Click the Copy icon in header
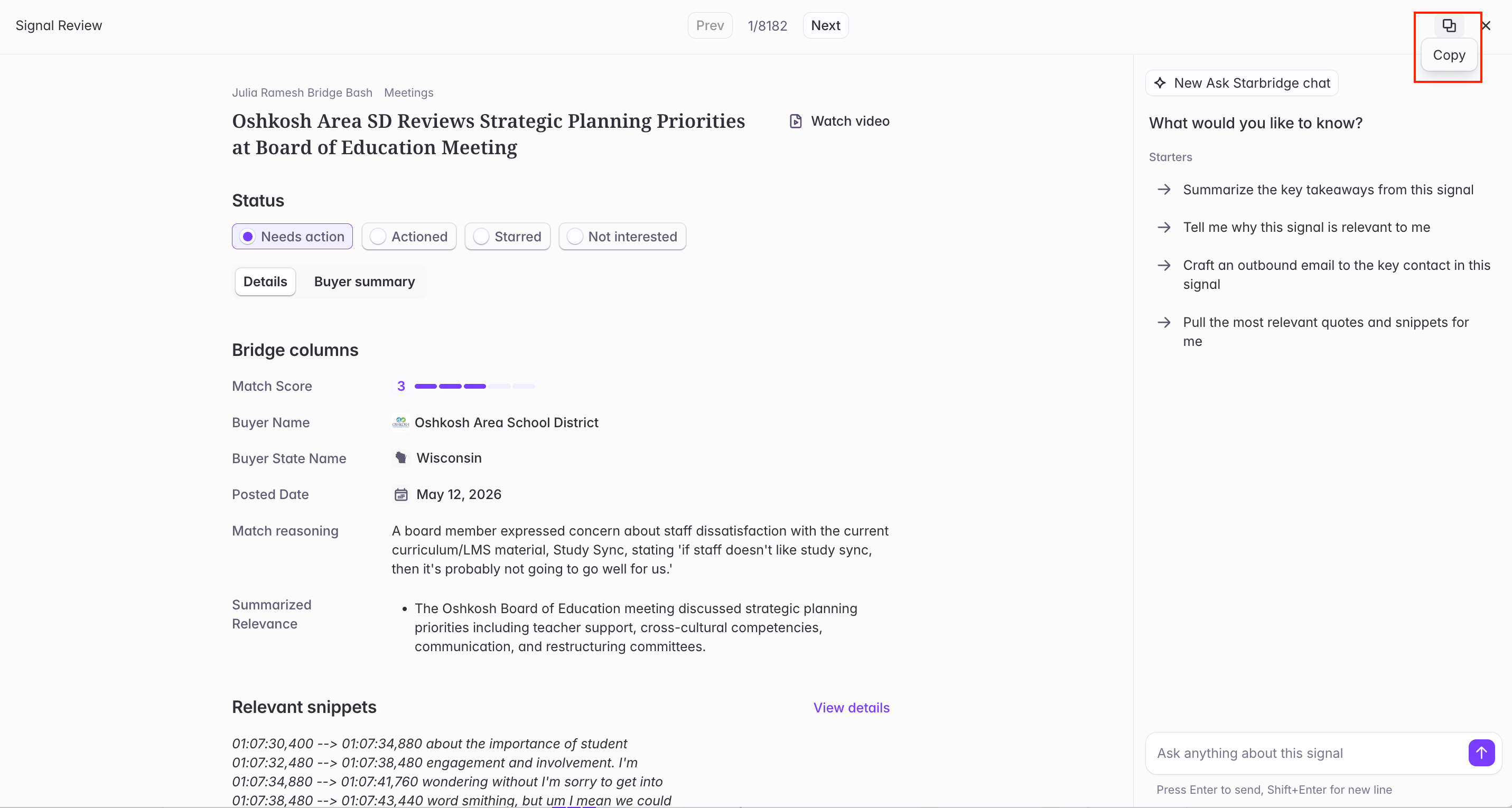1512x808 pixels. (x=1449, y=25)
